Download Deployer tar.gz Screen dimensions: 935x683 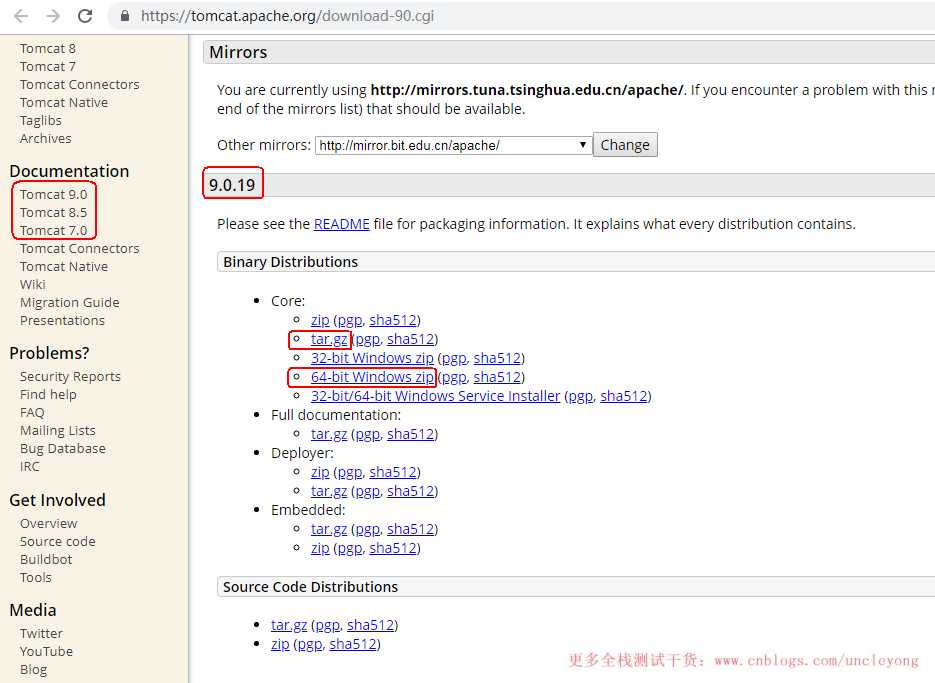point(329,492)
